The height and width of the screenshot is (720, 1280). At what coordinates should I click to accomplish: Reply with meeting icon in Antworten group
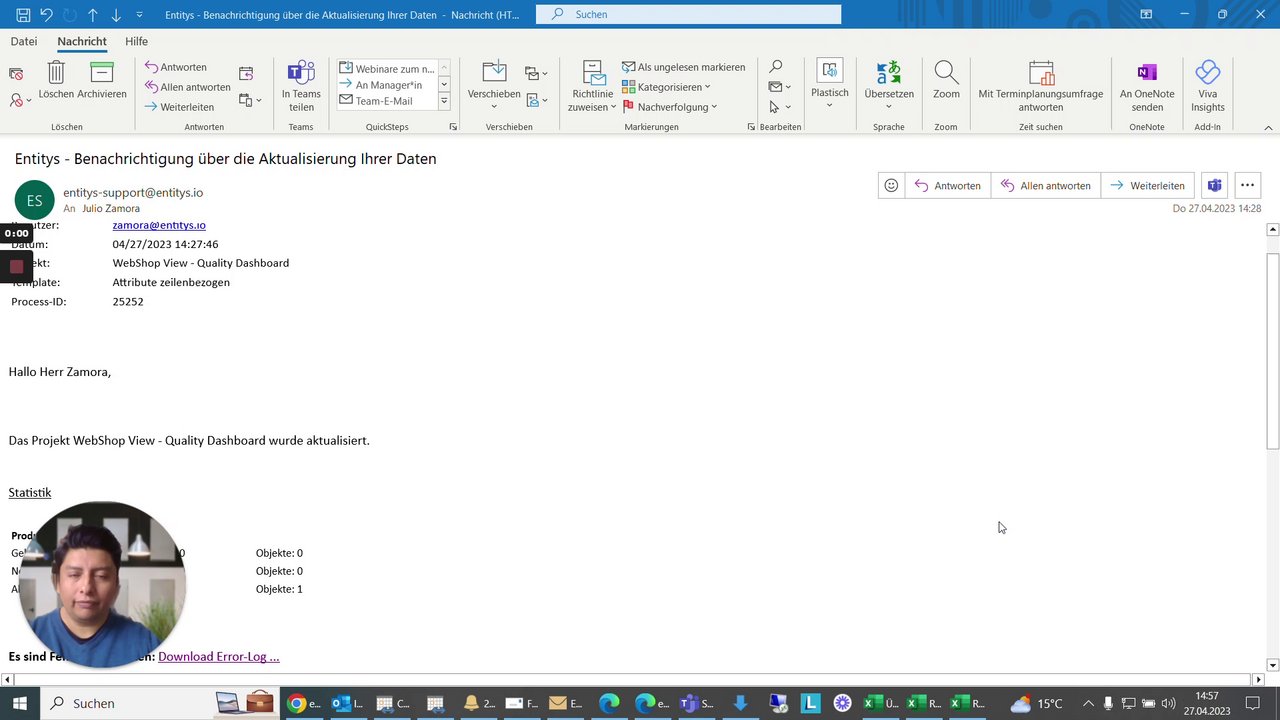246,74
